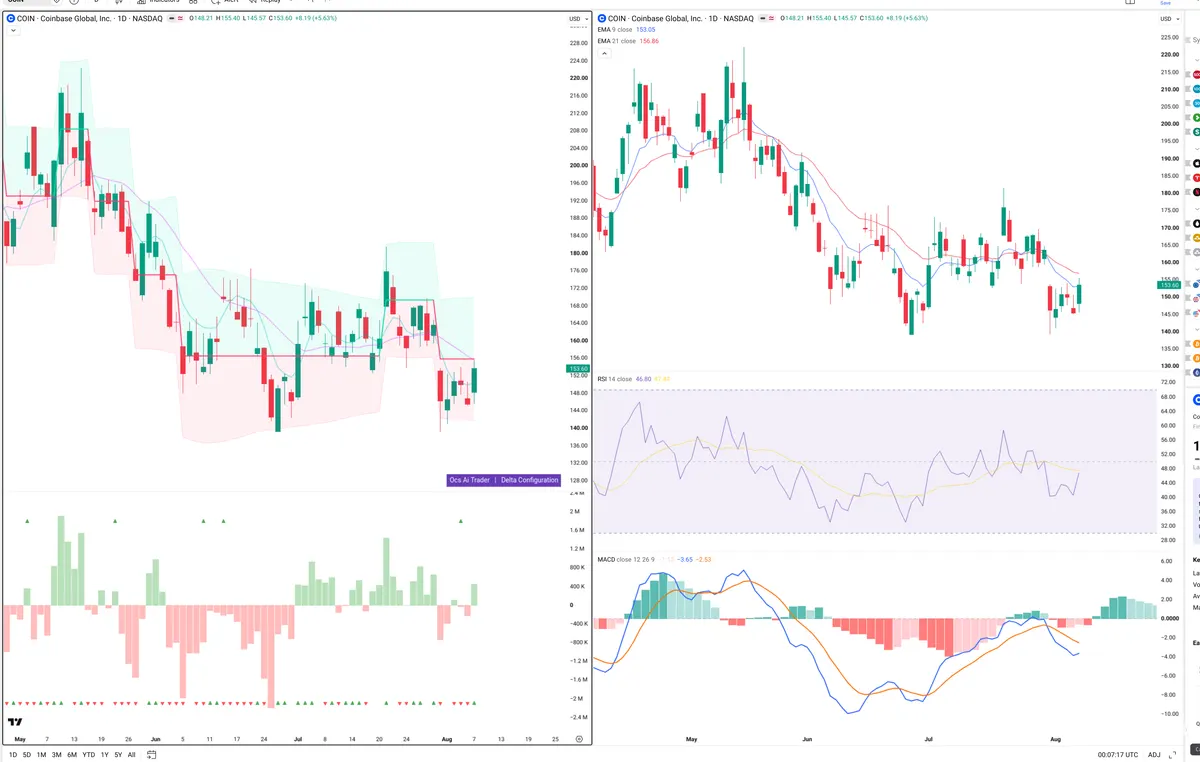The image size is (1200, 762).
Task: Select the EMA 21 close legend
Action: (618, 40)
